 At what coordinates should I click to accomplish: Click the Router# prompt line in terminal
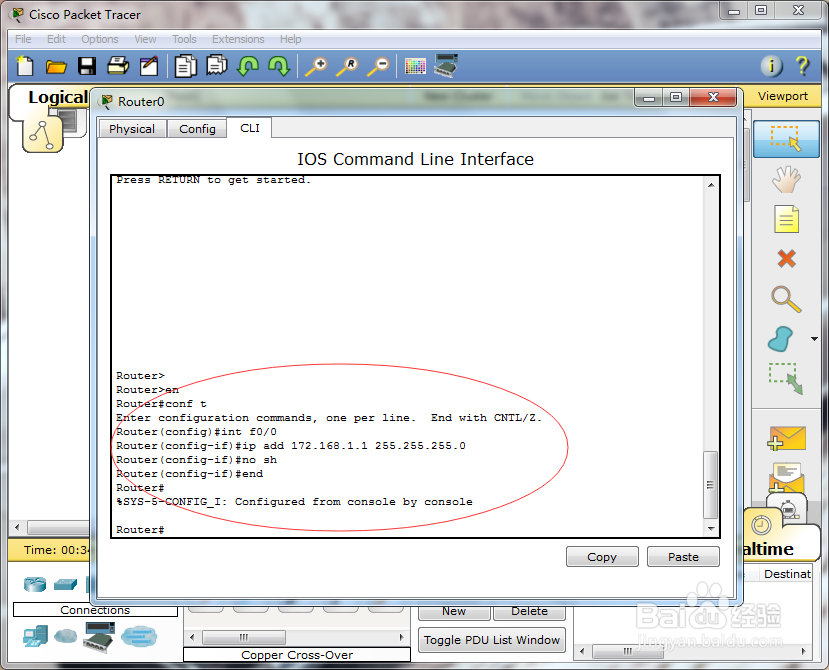click(x=140, y=529)
